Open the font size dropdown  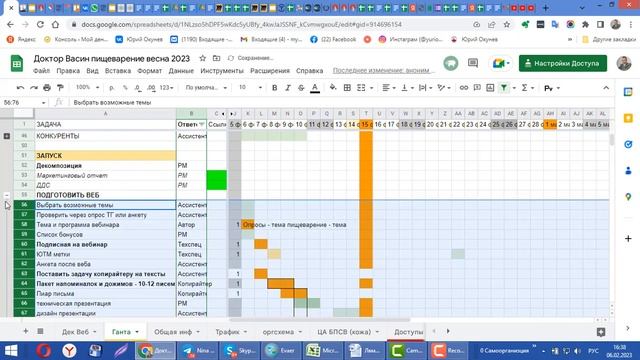tap(250, 87)
